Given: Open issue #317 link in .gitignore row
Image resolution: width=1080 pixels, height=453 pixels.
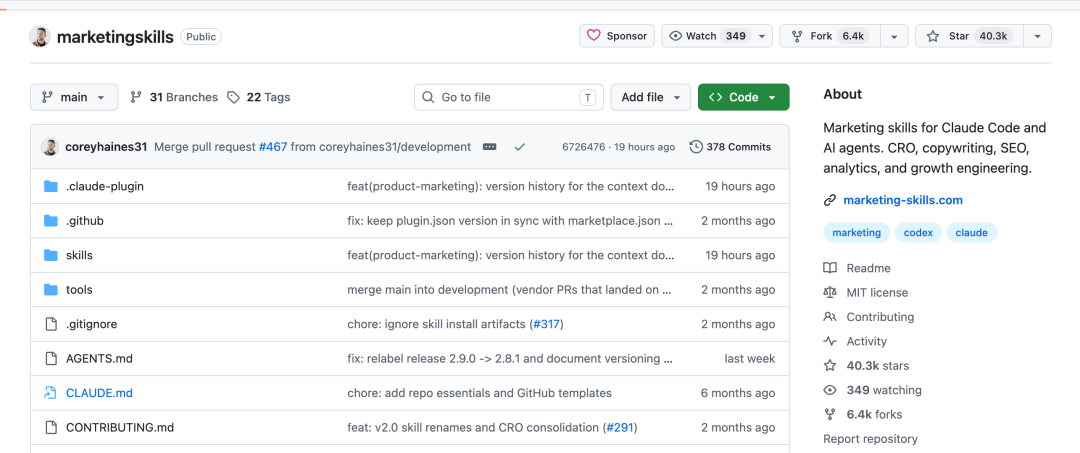Looking at the screenshot, I should point(547,324).
